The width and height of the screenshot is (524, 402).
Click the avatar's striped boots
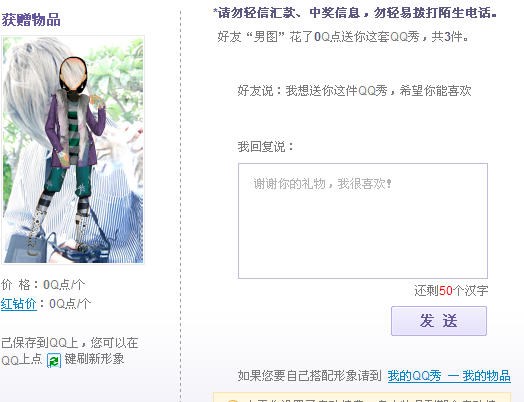60,224
